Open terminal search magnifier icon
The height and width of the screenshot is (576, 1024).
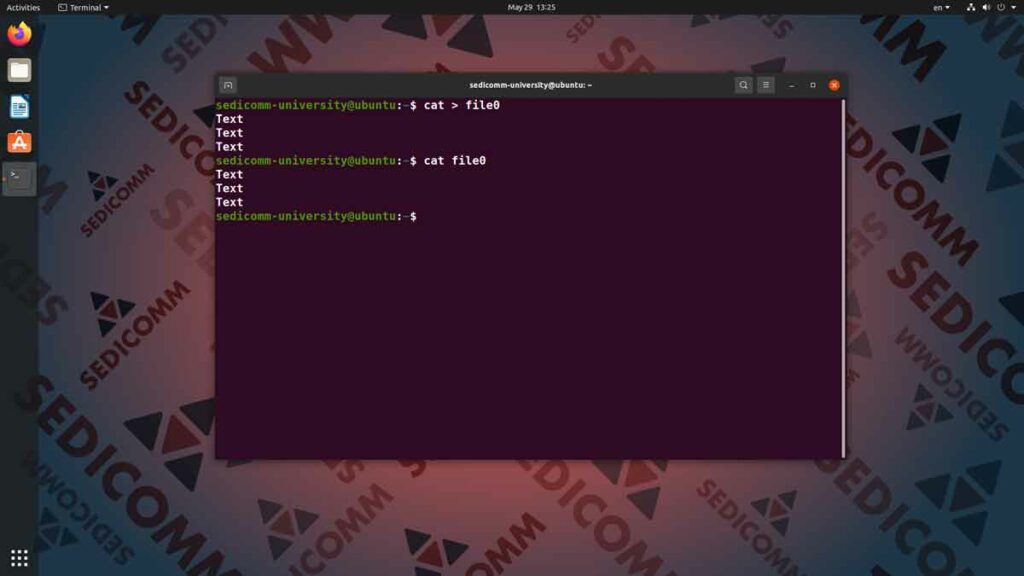pos(743,85)
